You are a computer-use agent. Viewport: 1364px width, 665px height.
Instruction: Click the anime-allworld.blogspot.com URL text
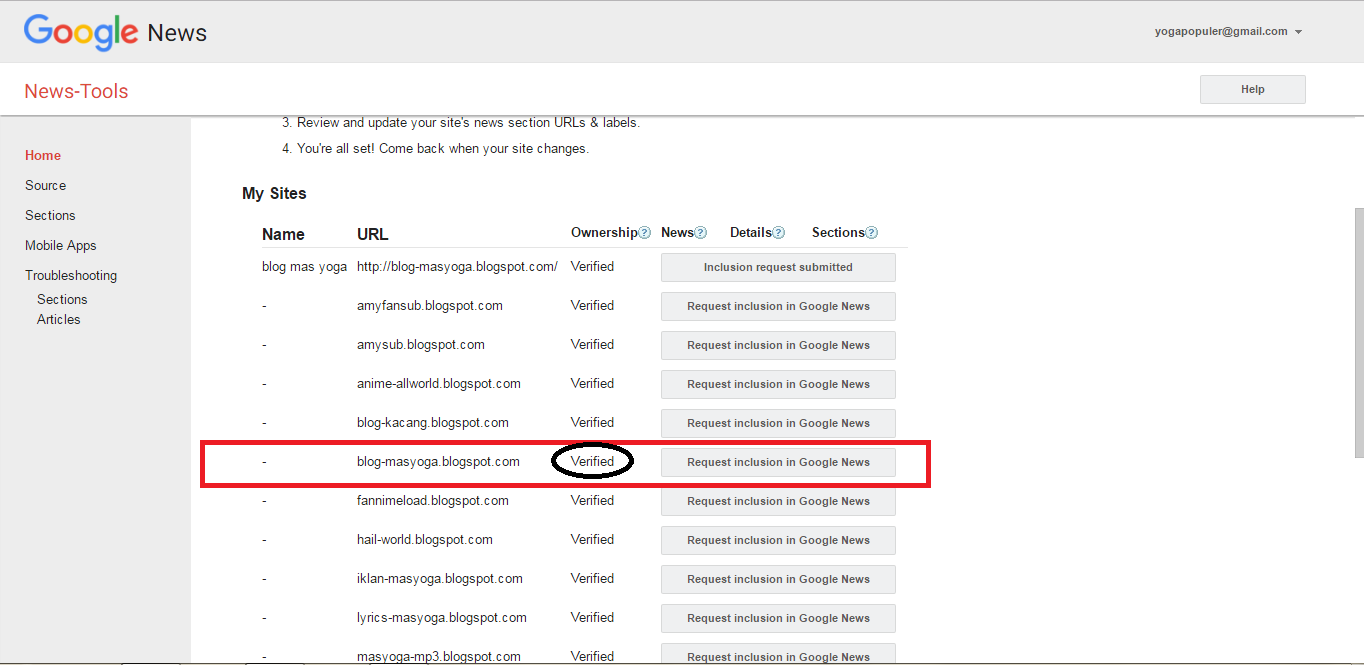click(x=439, y=383)
